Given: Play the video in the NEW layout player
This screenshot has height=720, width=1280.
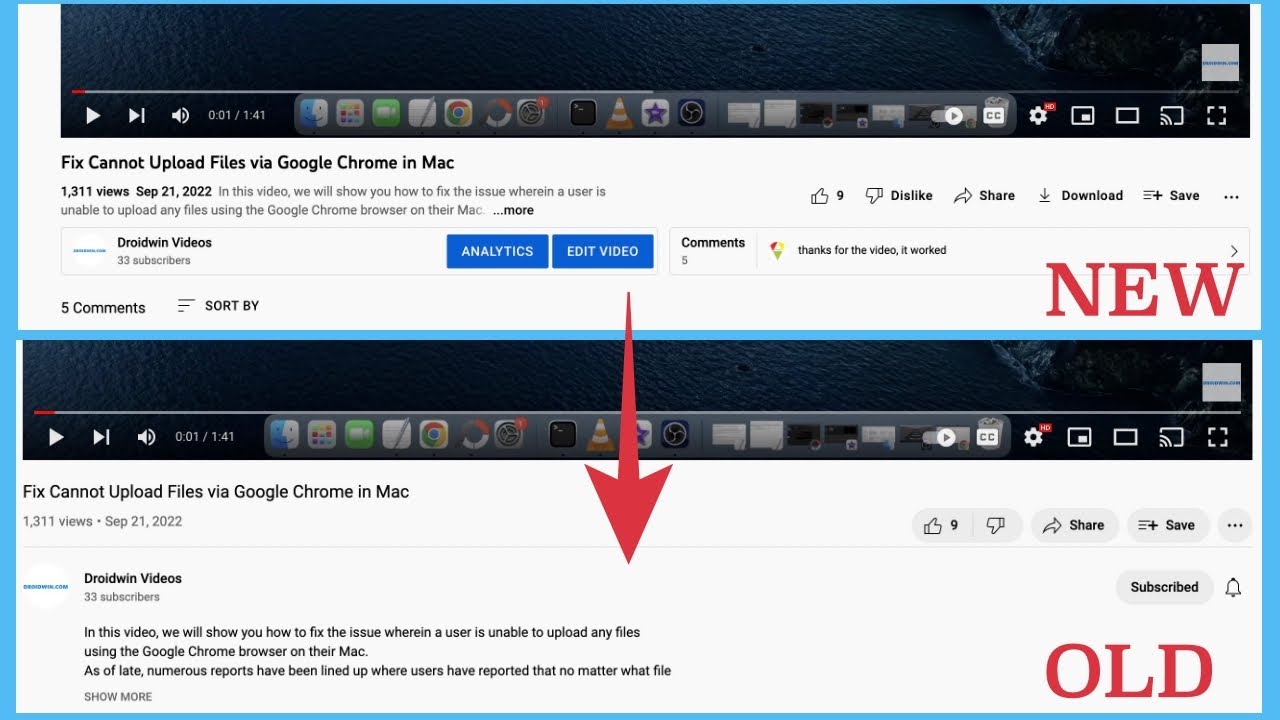Looking at the screenshot, I should [93, 115].
